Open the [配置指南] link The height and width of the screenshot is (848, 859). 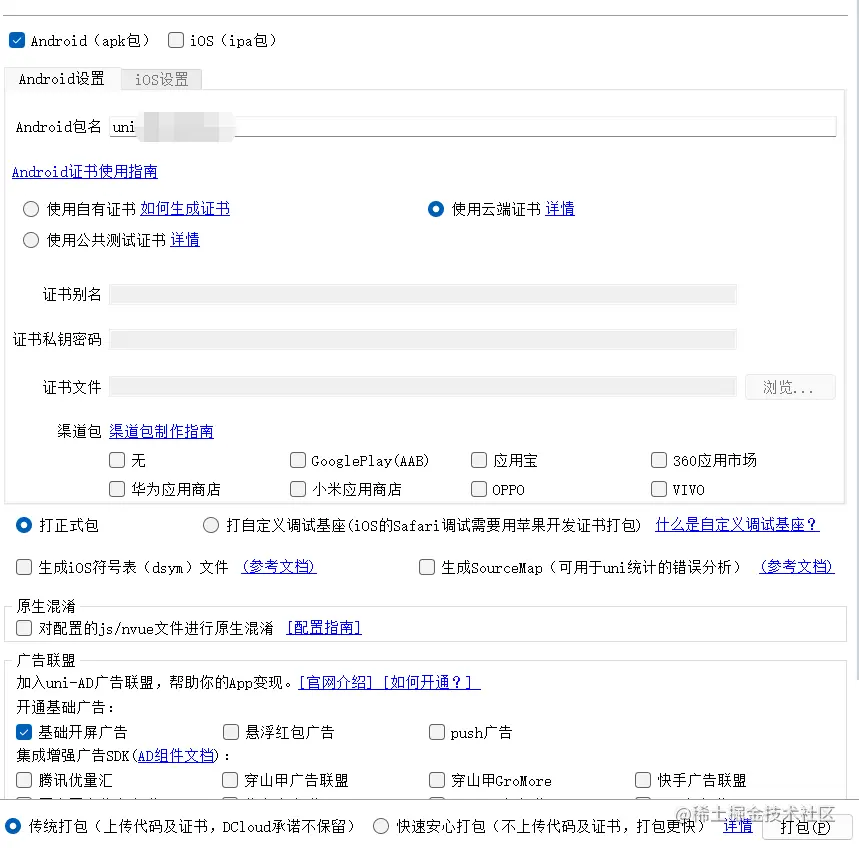point(324,628)
